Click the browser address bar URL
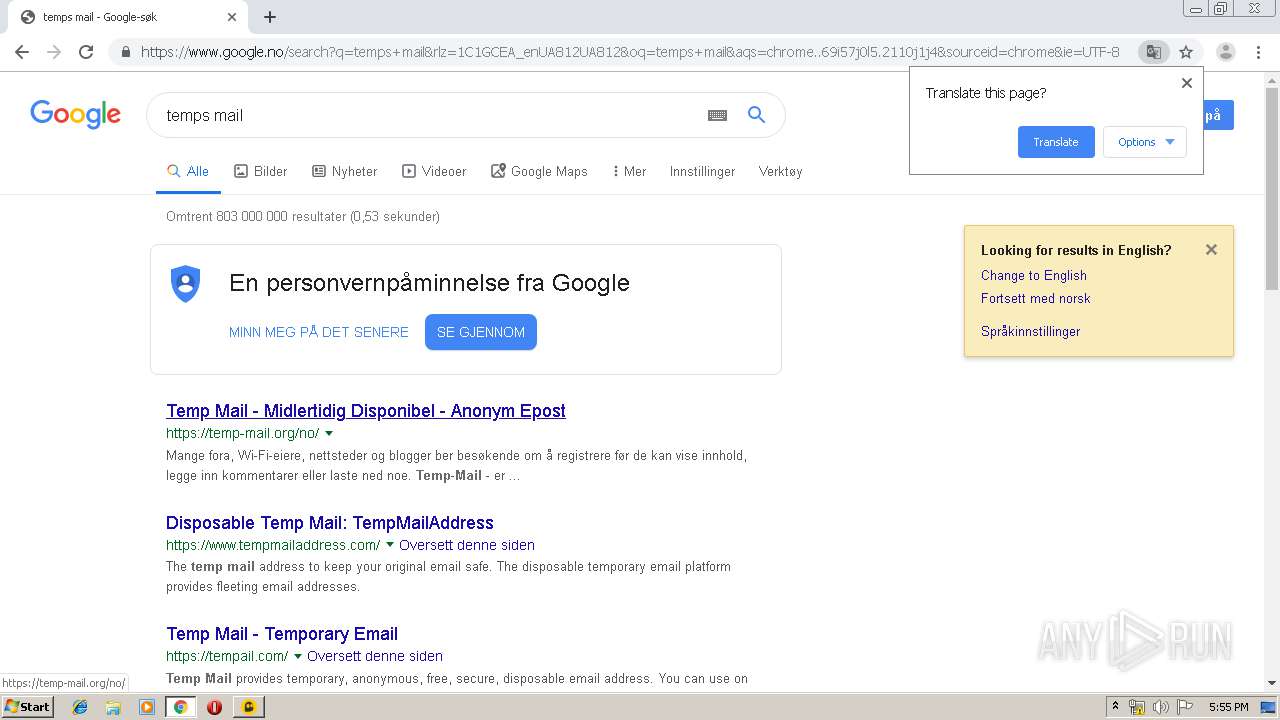 pos(630,52)
